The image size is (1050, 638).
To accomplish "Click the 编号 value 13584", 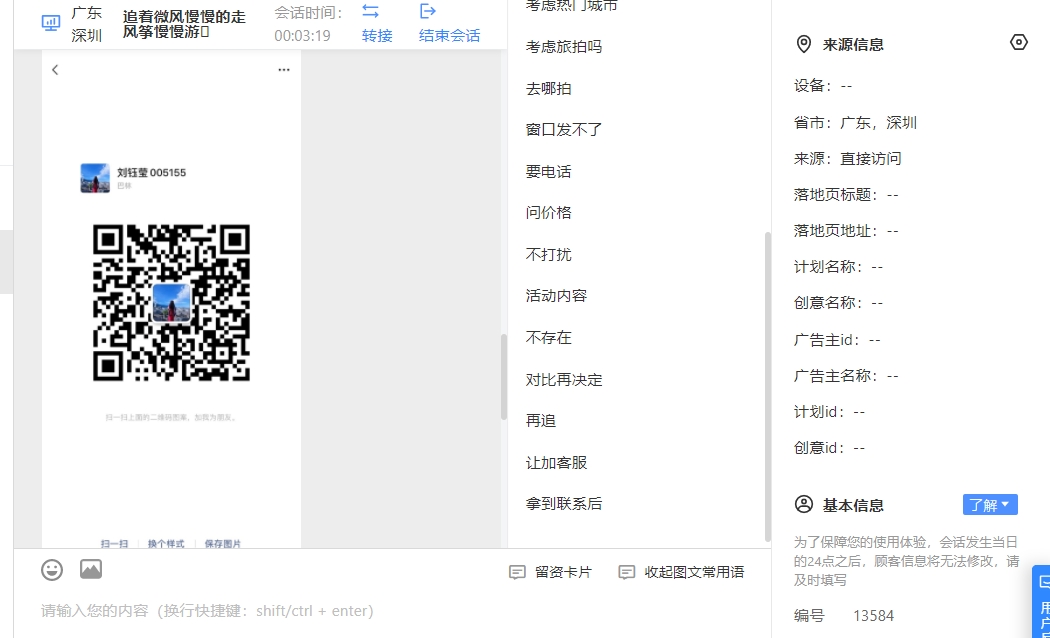I will [873, 616].
